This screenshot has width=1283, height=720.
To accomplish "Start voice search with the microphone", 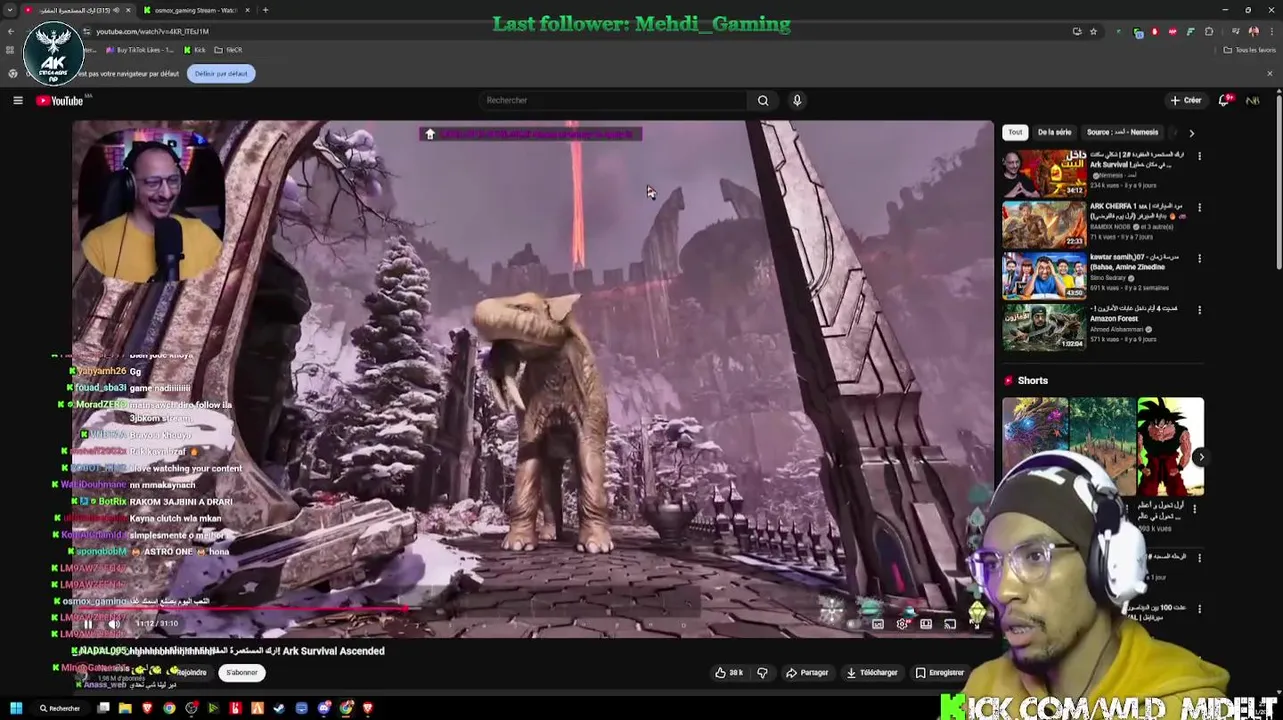I will pos(797,100).
